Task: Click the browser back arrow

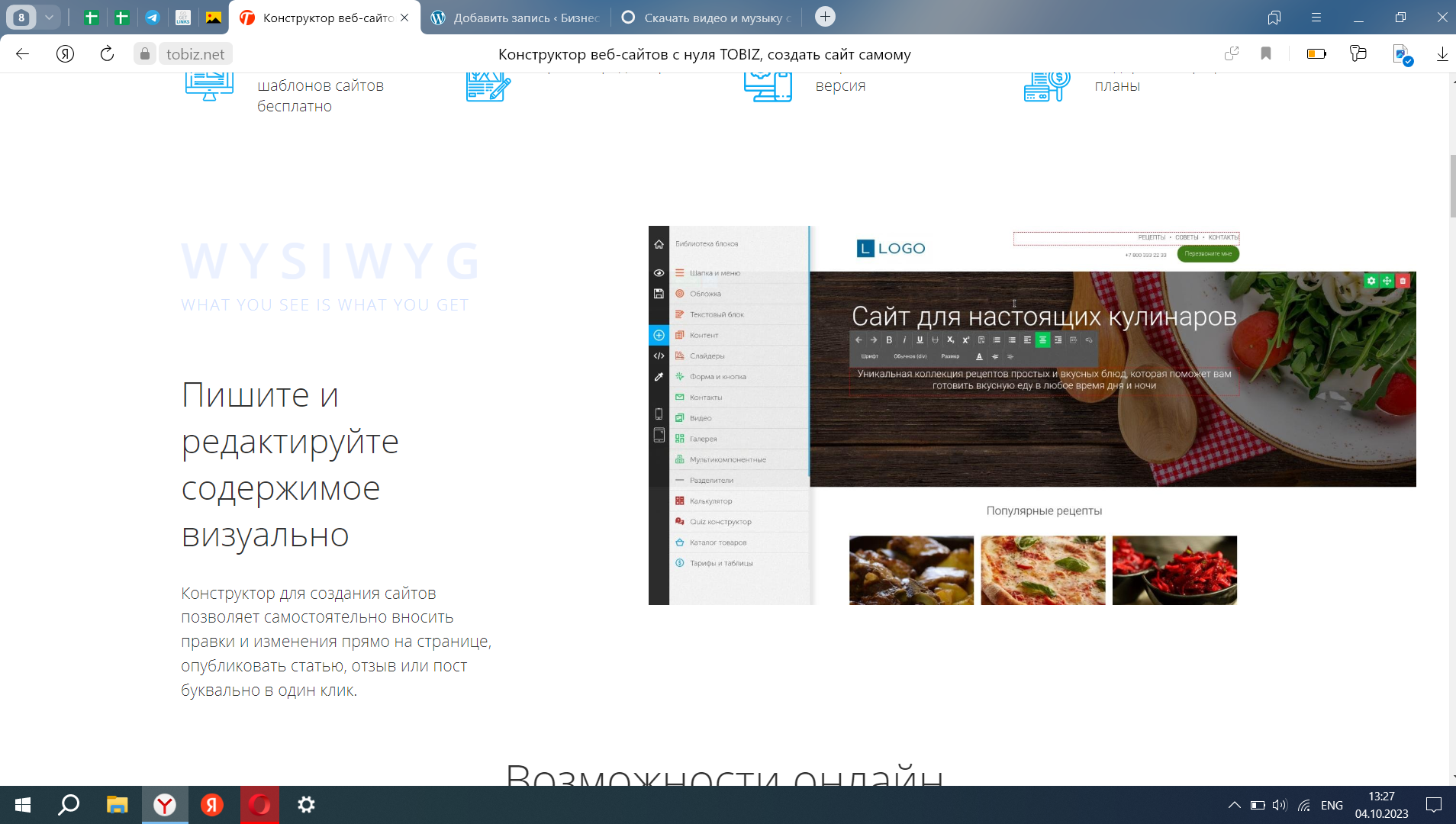Action: point(22,53)
